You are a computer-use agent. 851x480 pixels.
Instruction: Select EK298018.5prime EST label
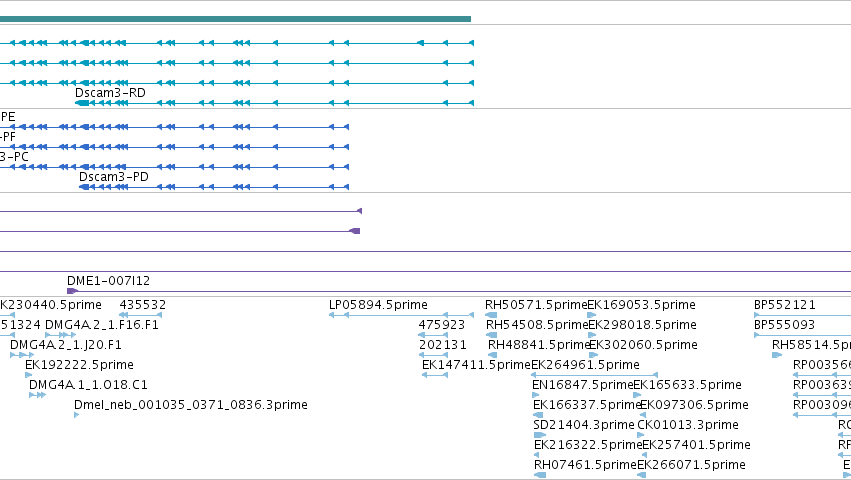643,325
